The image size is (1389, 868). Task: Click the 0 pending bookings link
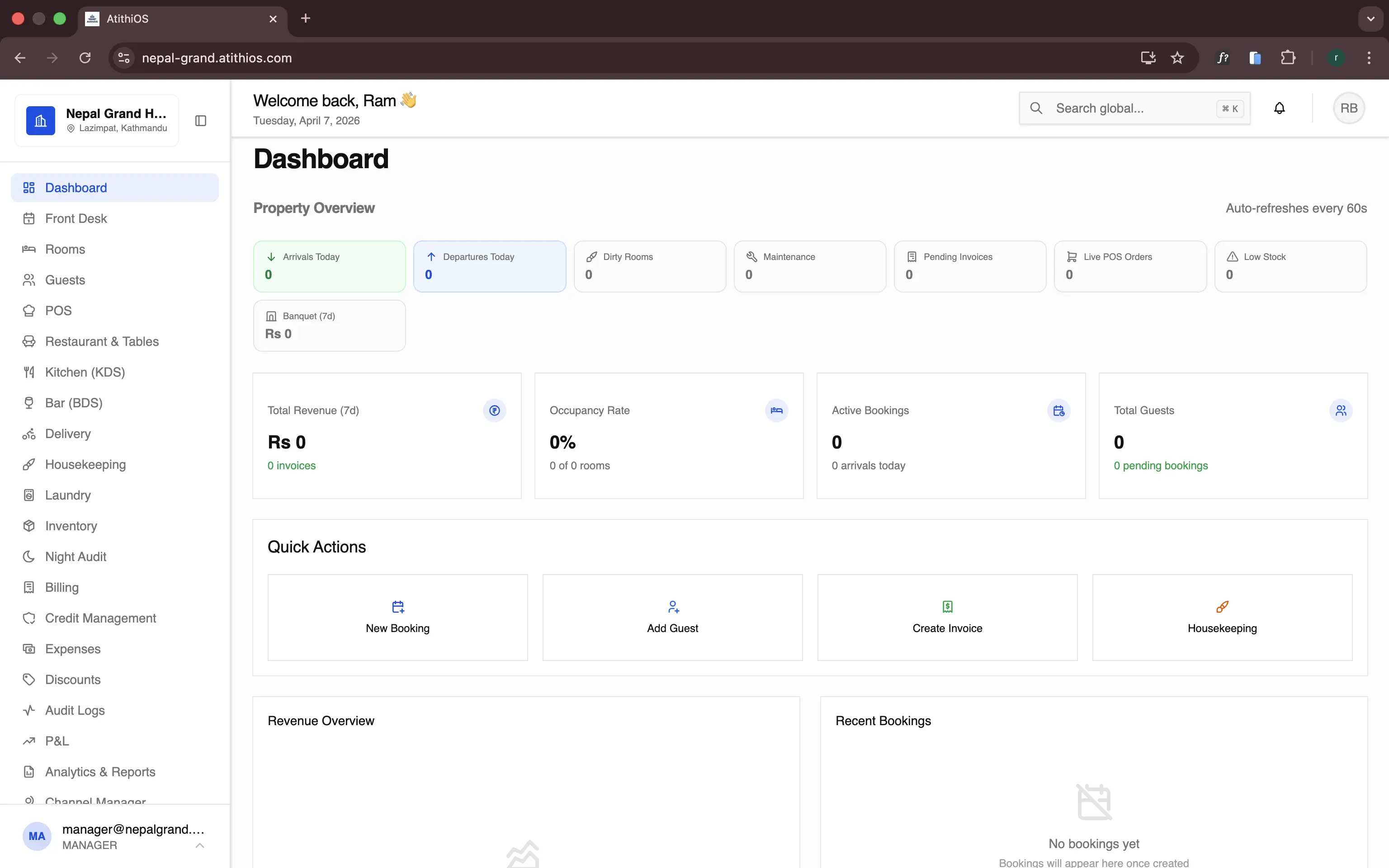(x=1161, y=466)
